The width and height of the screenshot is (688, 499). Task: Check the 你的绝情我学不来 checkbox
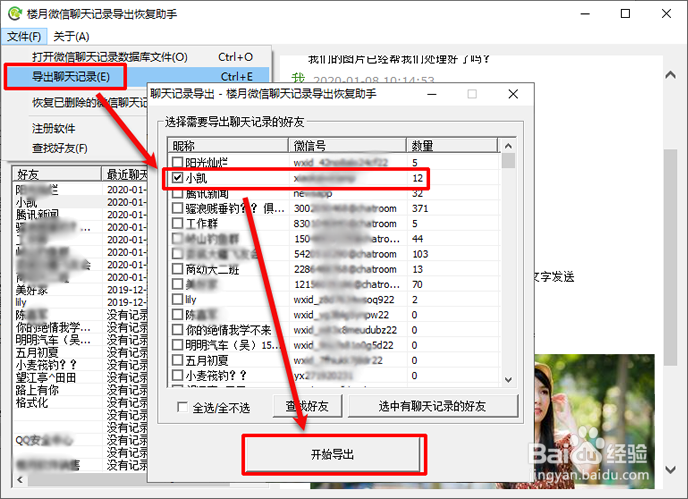pyautogui.click(x=177, y=330)
